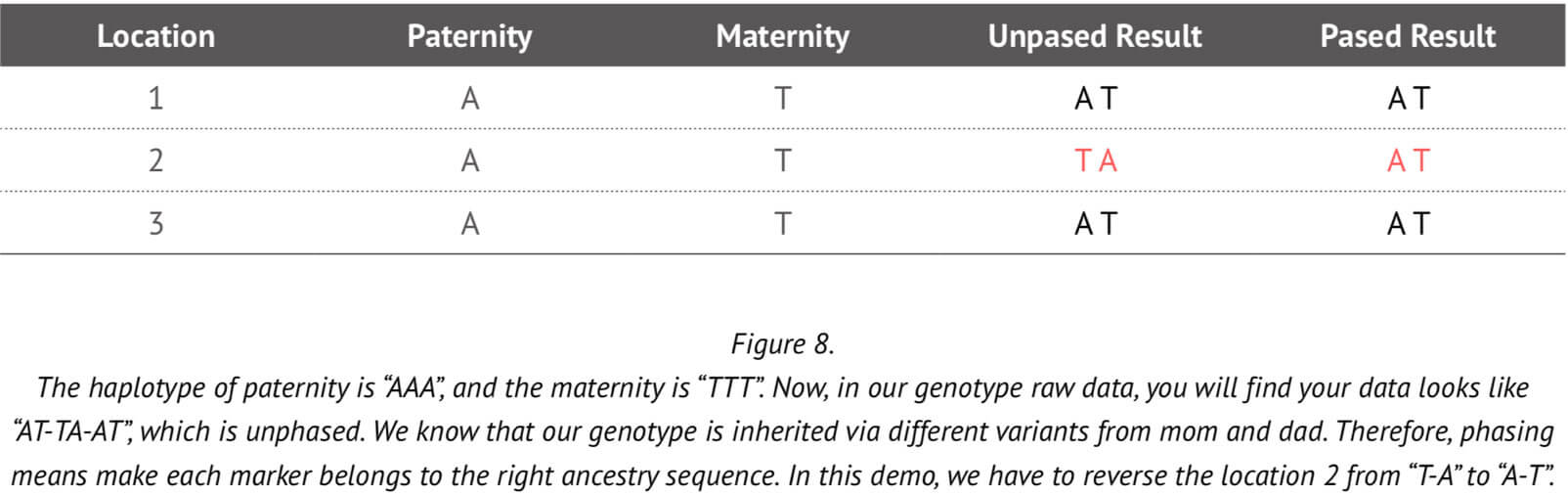
Task: Click Paternity A in row 1
Action: pos(470,99)
